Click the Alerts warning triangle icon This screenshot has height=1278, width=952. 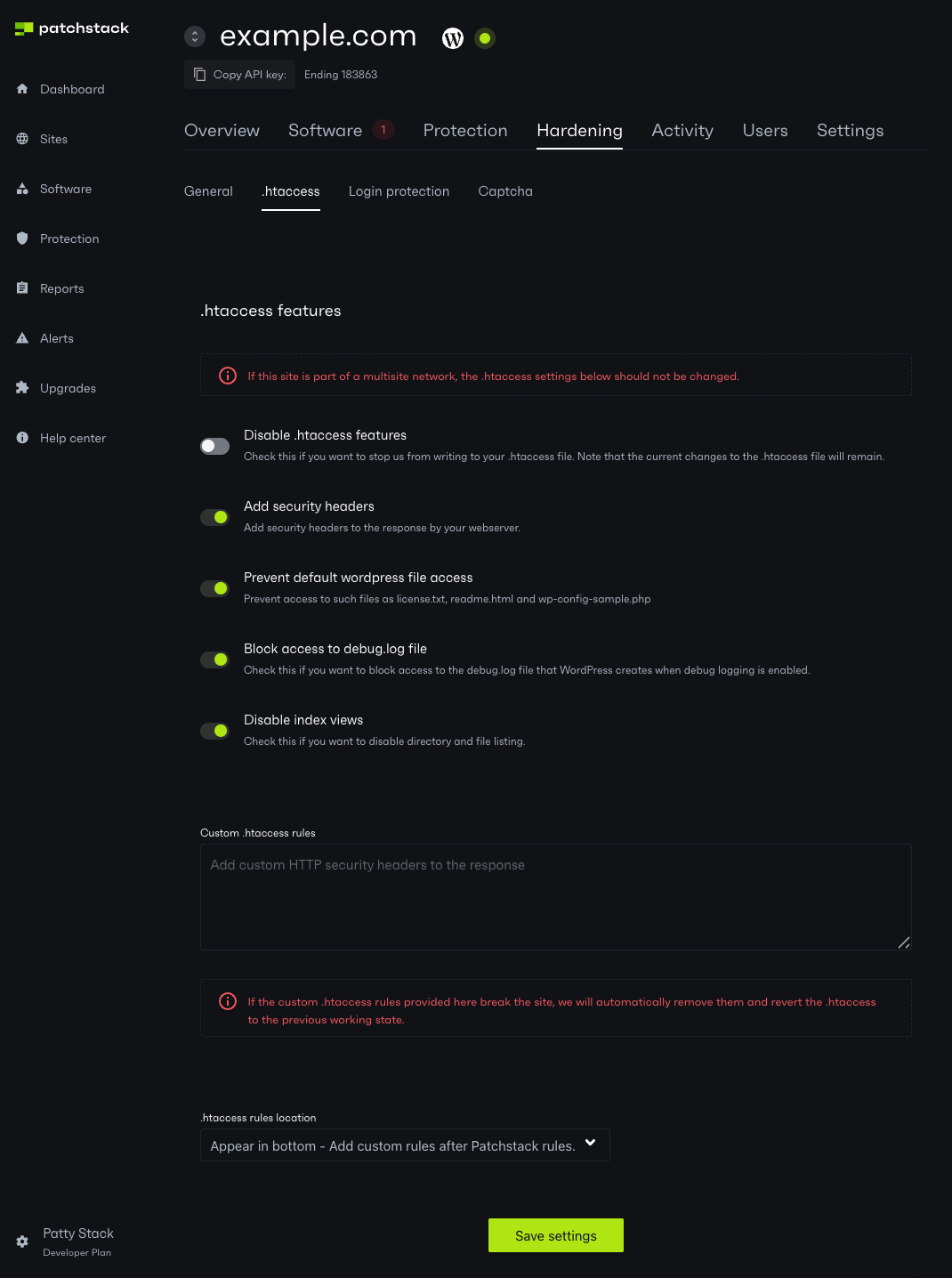(x=22, y=338)
